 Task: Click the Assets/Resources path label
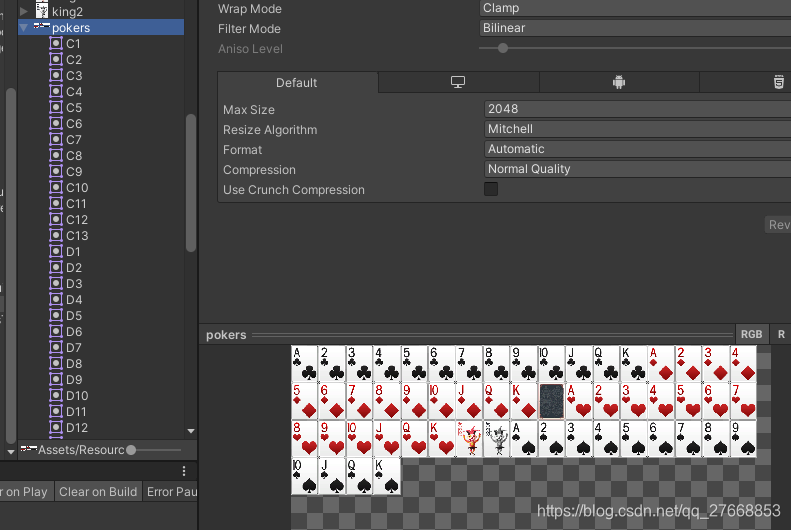coord(81,450)
